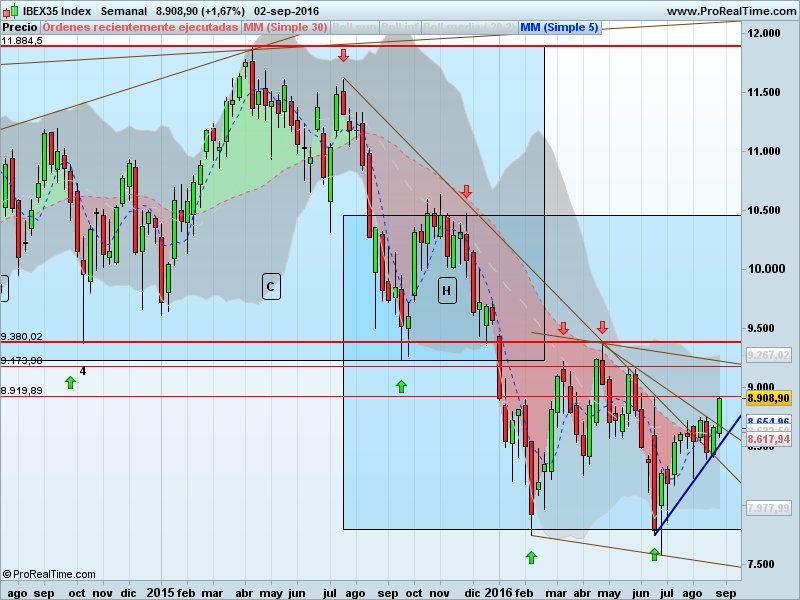Click the grey 7.977,99 Bollinger label
The height and width of the screenshot is (600, 800).
(x=768, y=508)
